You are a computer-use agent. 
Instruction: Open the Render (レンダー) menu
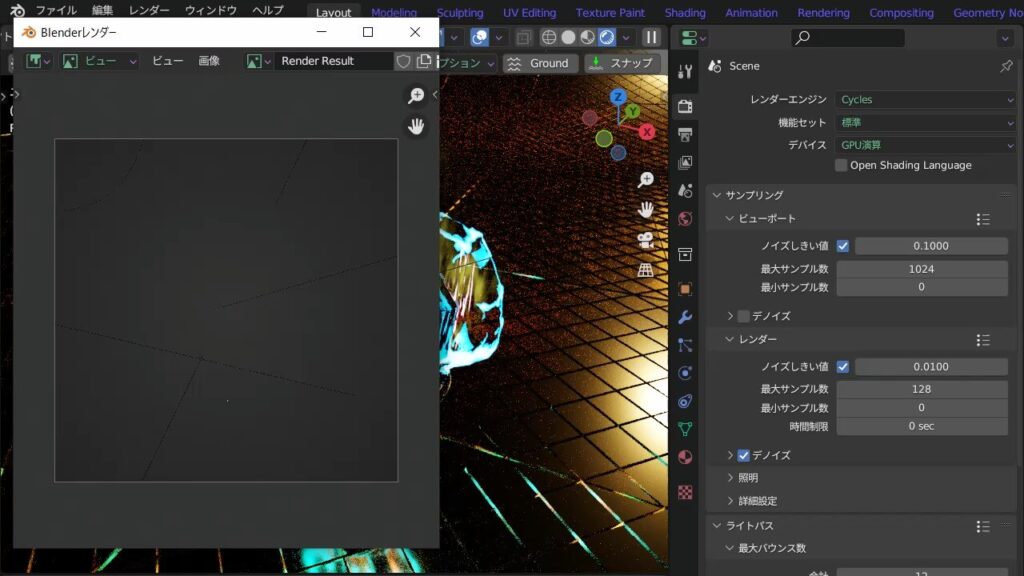point(149,10)
